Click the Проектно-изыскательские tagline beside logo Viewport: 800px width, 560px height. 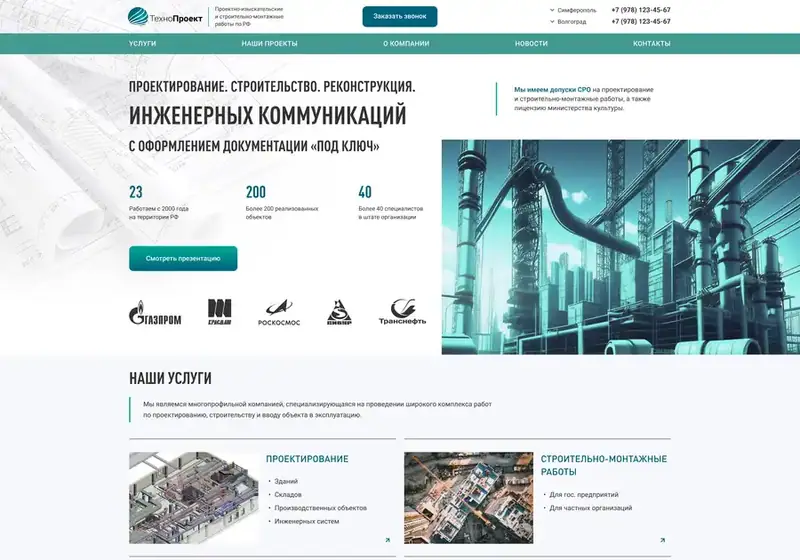click(249, 16)
